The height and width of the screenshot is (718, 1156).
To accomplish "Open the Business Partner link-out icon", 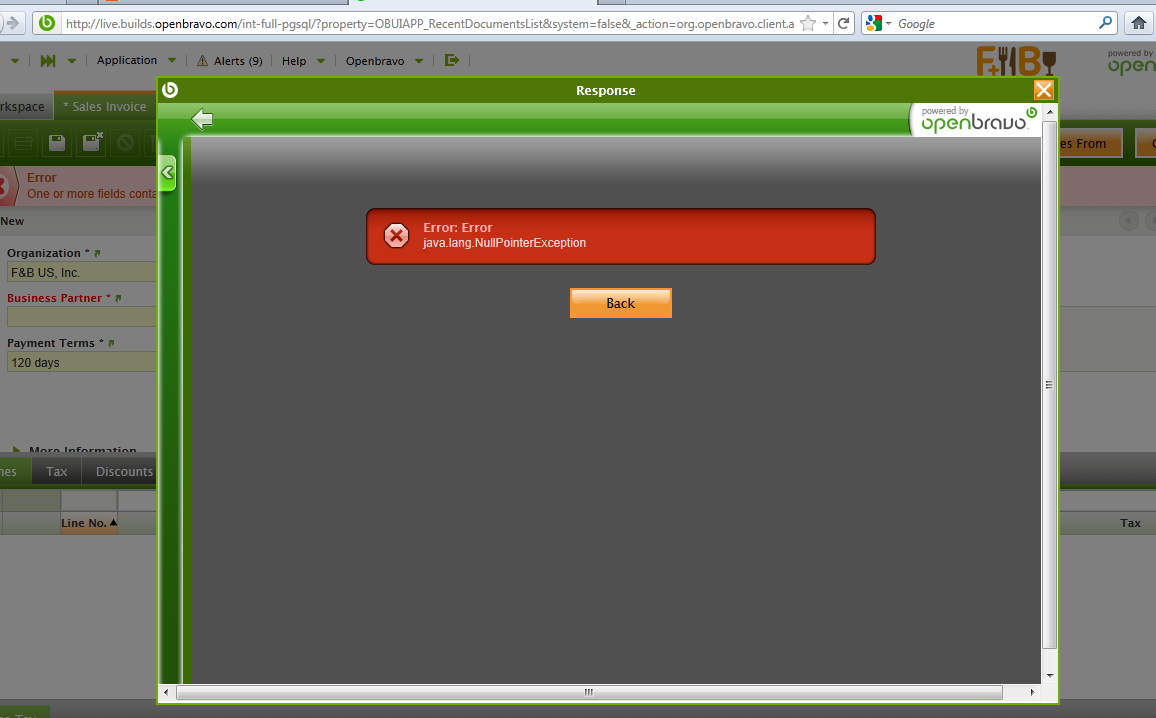I will (x=118, y=298).
